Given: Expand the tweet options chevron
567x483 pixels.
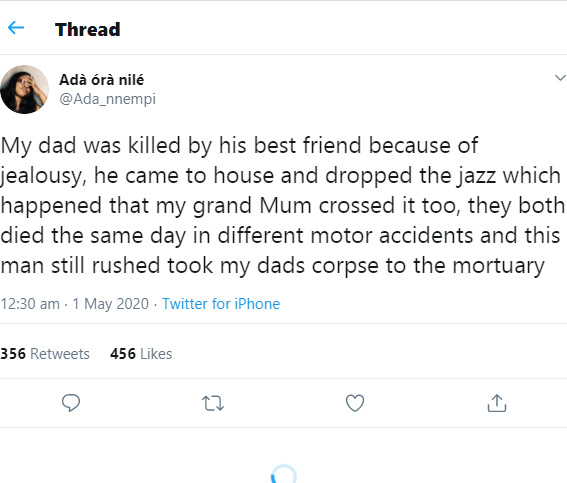Looking at the screenshot, I should [x=560, y=77].
